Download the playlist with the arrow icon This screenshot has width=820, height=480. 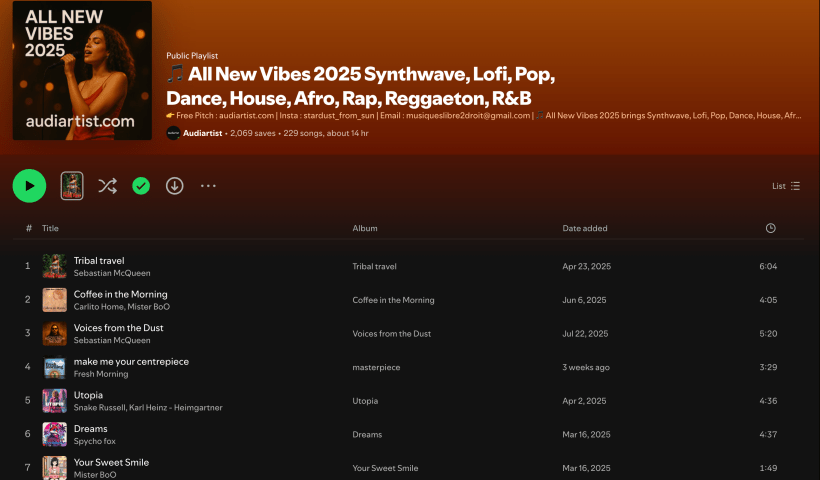[175, 186]
